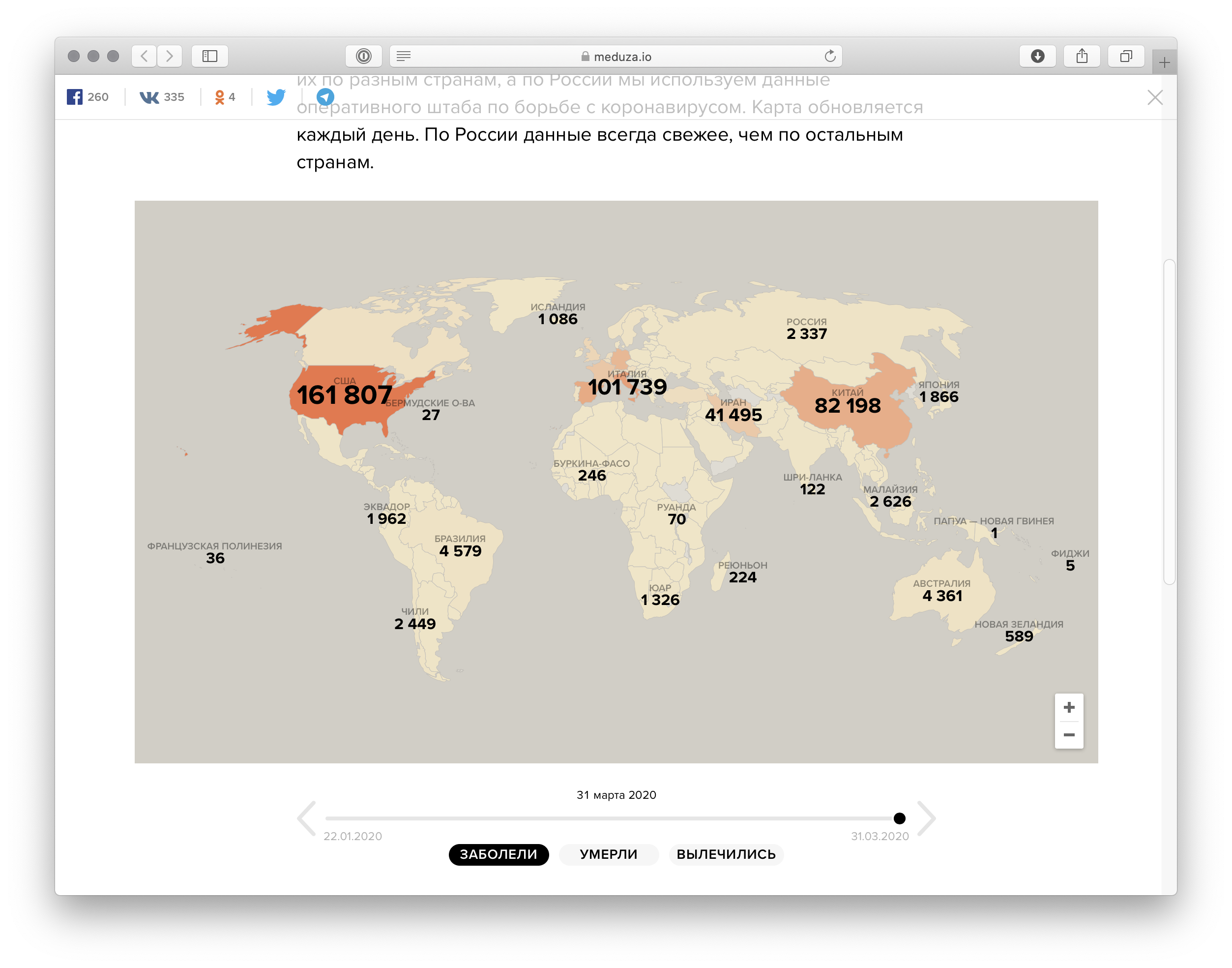Image resolution: width=1232 pixels, height=968 pixels.
Task: Click the Twitter bird icon
Action: click(x=276, y=97)
